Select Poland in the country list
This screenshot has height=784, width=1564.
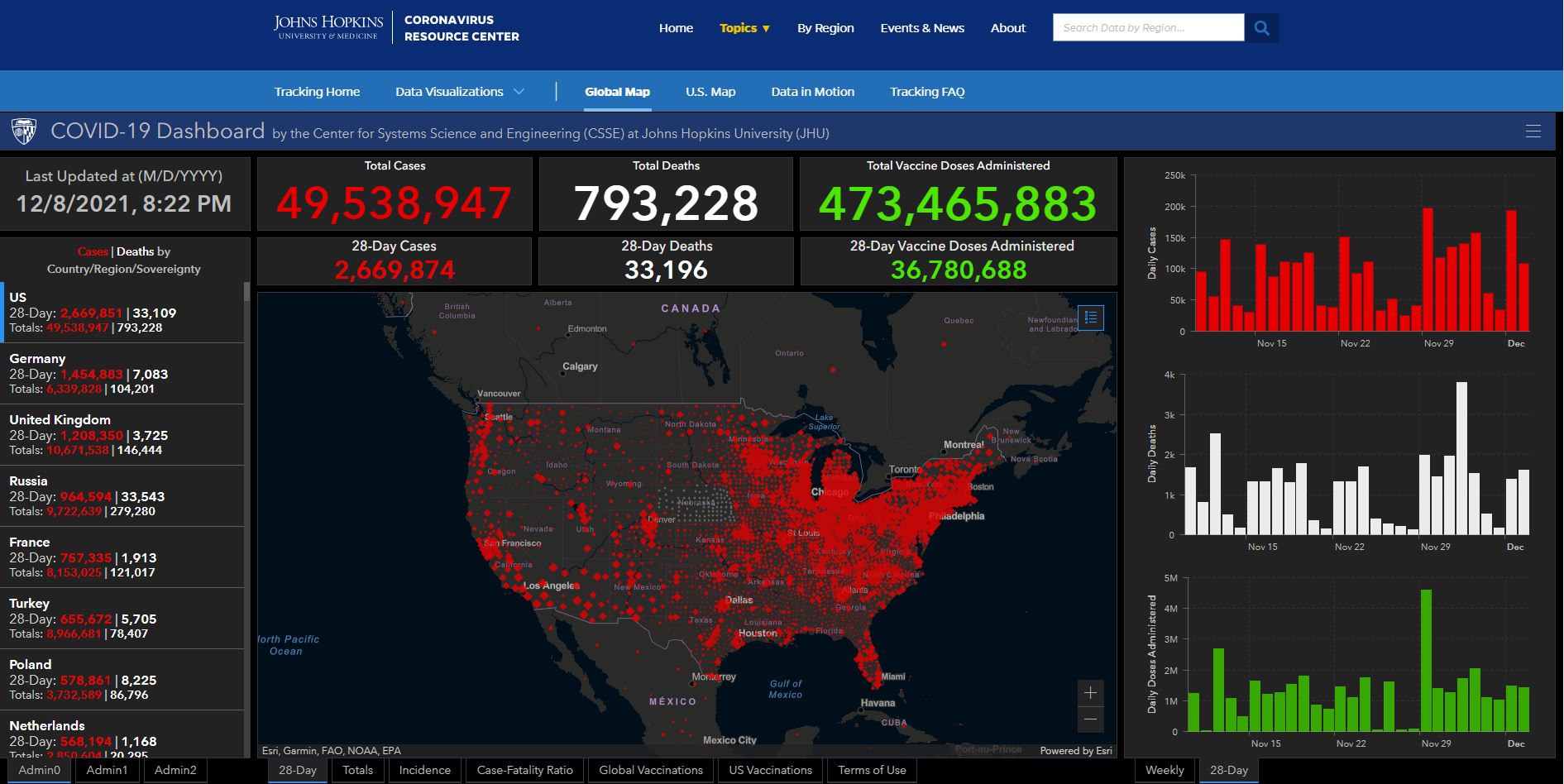coord(122,680)
